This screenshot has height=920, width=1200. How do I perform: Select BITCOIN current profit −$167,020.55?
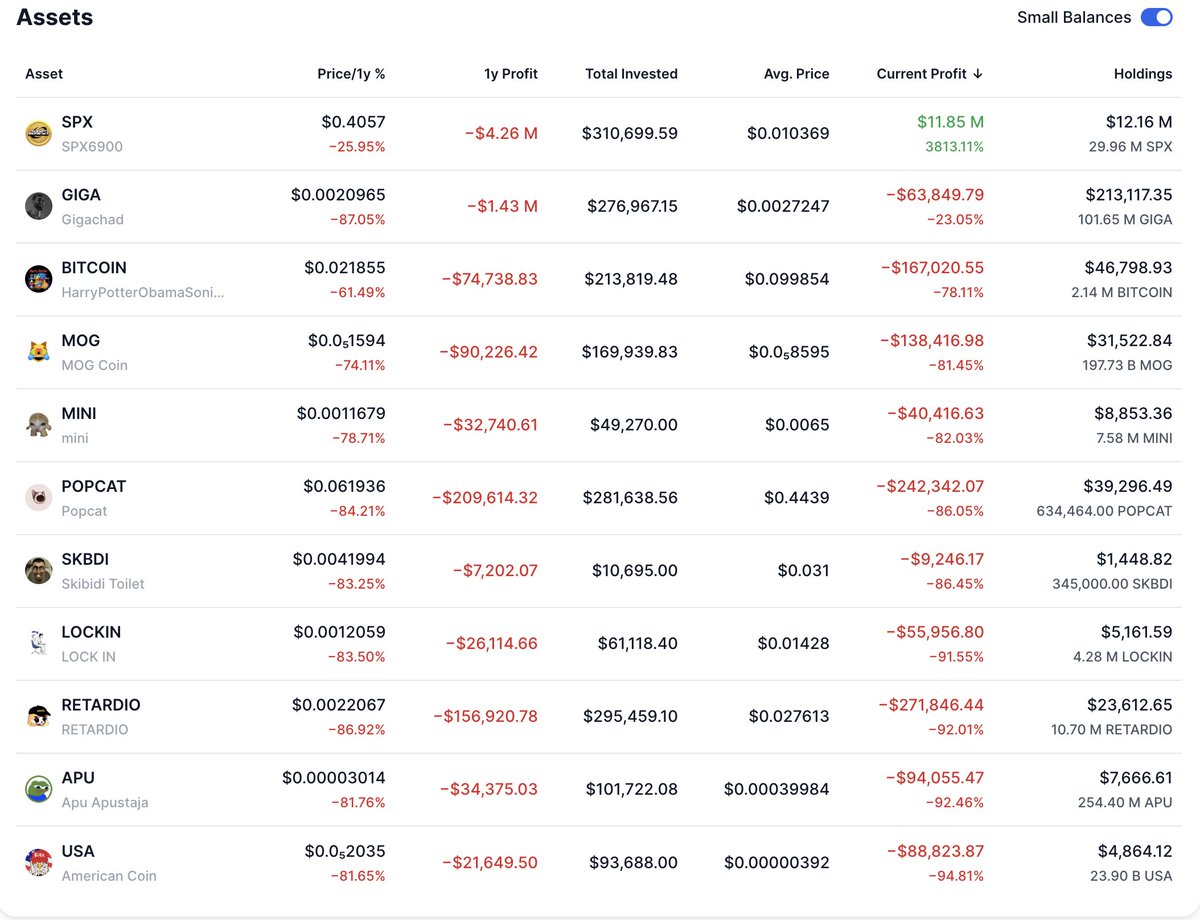click(x=932, y=268)
